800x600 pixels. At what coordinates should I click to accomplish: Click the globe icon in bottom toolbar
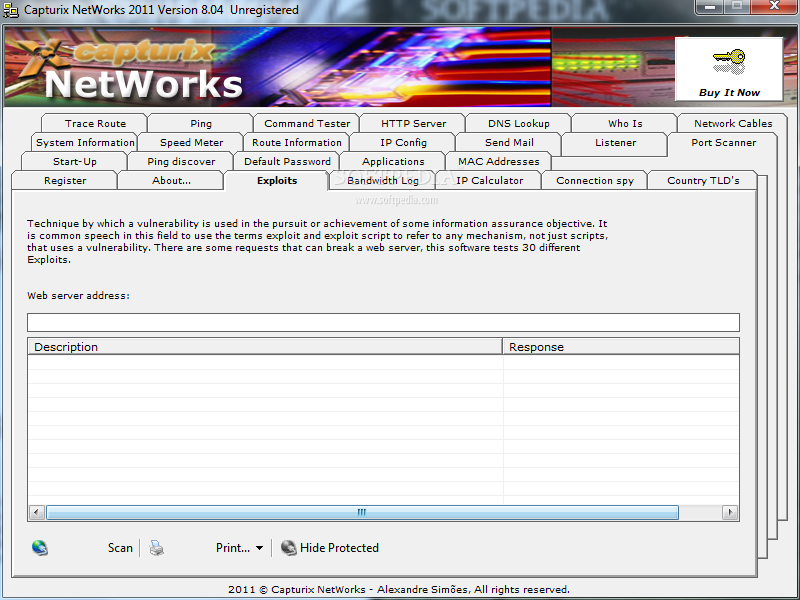(x=40, y=547)
